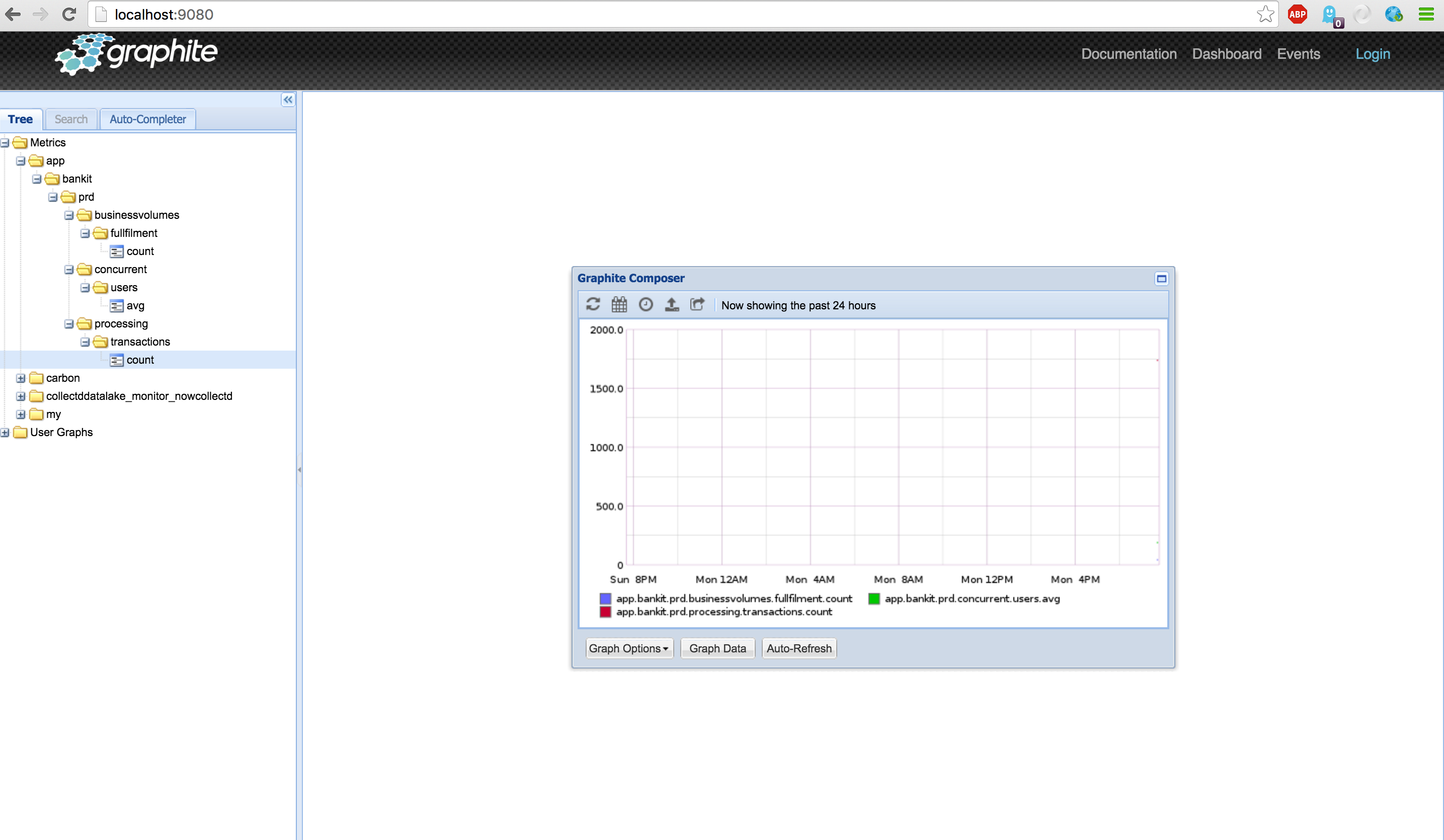Expand the User Graphs folder
Viewport: 1444px width, 840px height.
(5, 433)
